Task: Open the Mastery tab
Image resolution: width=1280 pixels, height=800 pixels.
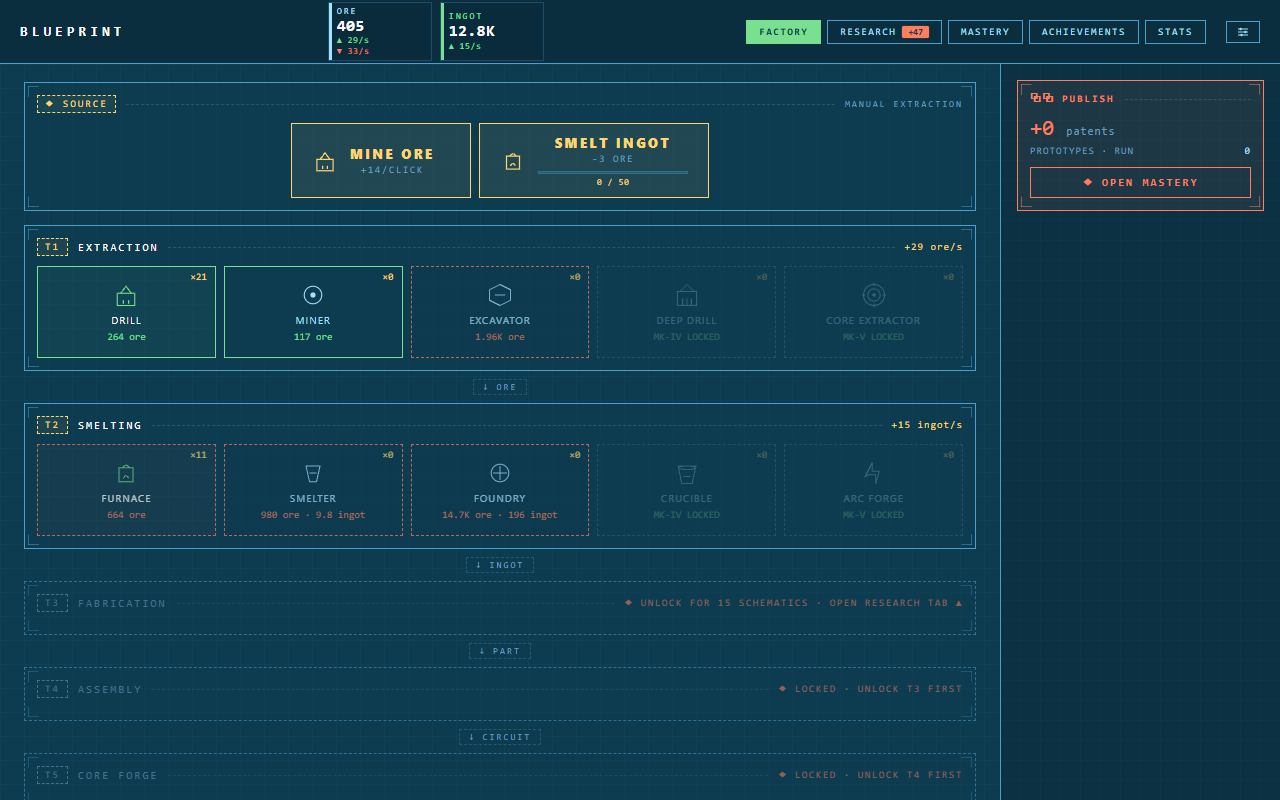Action: tap(985, 32)
